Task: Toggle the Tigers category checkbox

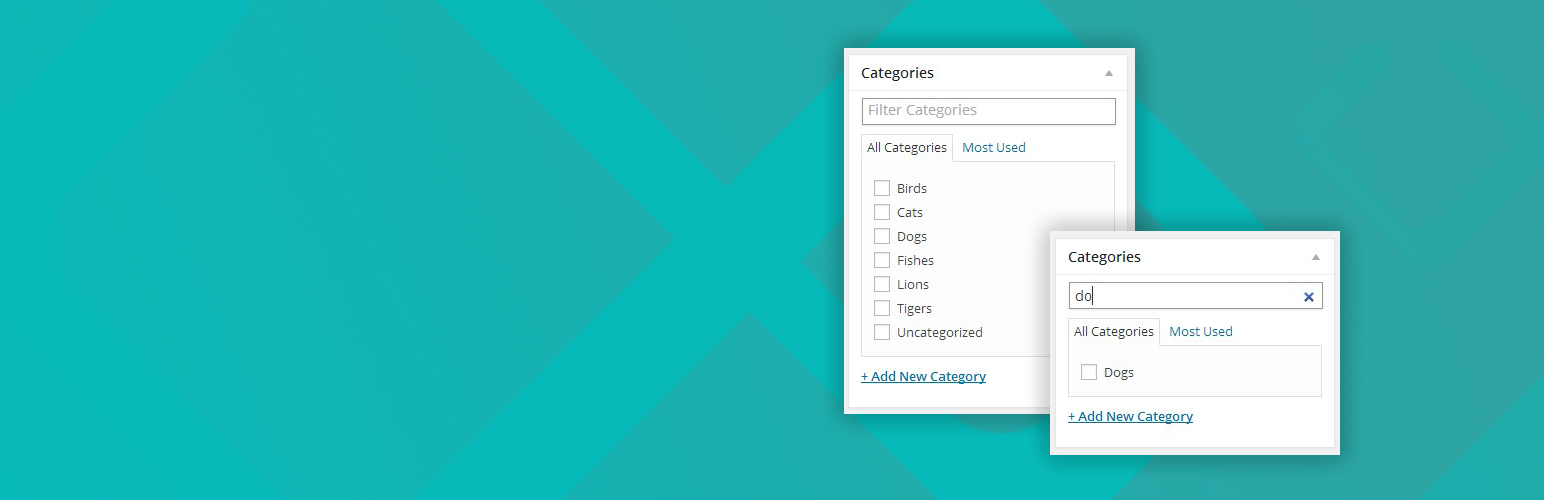Action: (x=882, y=308)
